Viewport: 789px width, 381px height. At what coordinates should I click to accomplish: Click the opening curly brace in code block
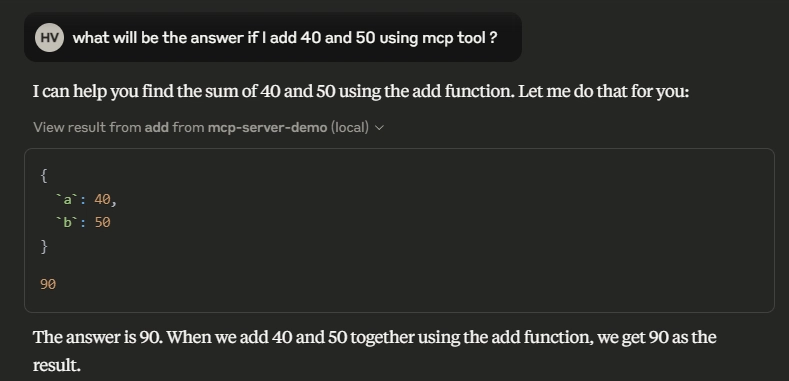pos(44,176)
